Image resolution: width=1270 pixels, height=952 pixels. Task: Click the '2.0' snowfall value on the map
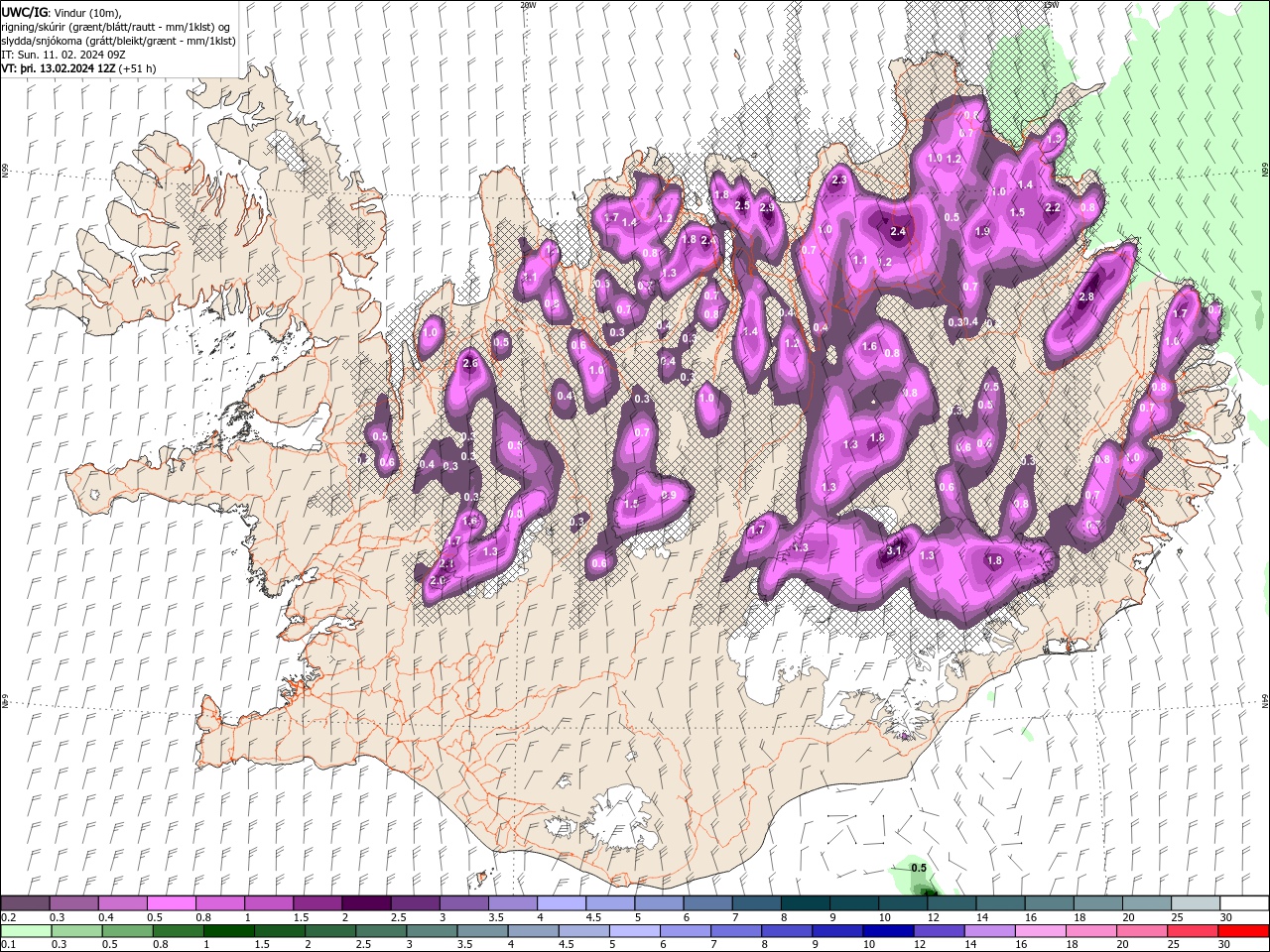tap(438, 581)
